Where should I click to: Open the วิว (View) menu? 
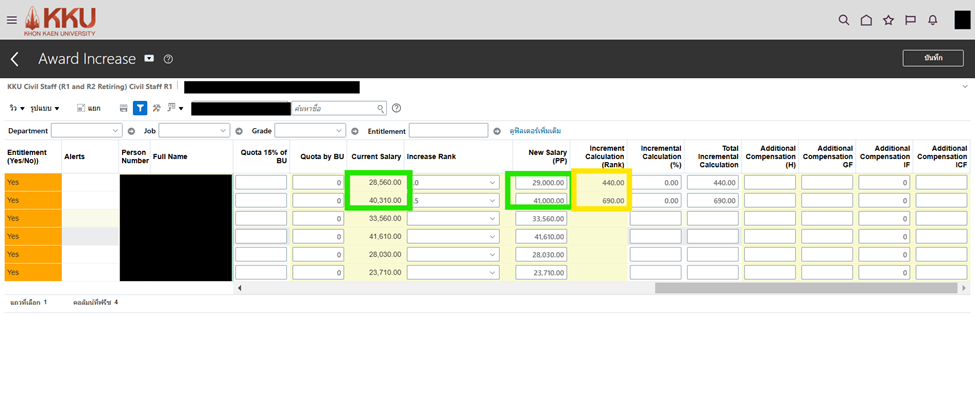17,108
